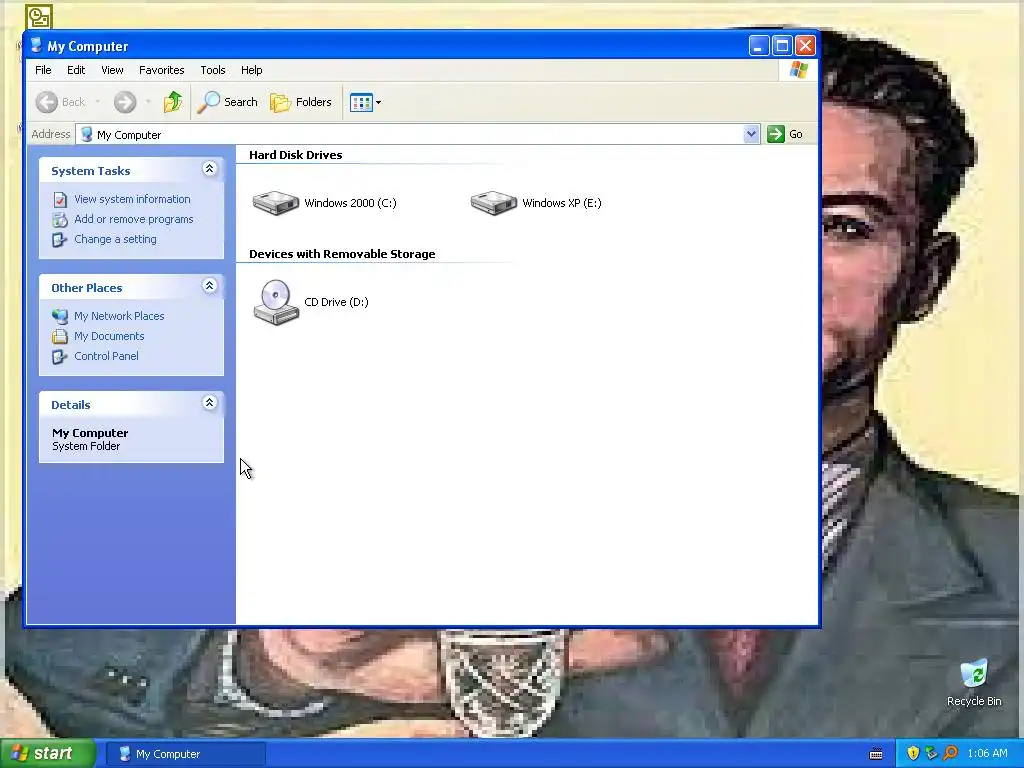Screen dimensions: 1024x768
Task: Open Control Panel link
Action: [x=106, y=356]
